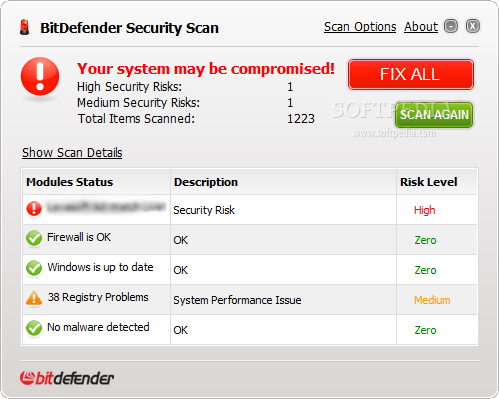Click the High risk level entry
The width and height of the screenshot is (499, 399).
(x=424, y=210)
